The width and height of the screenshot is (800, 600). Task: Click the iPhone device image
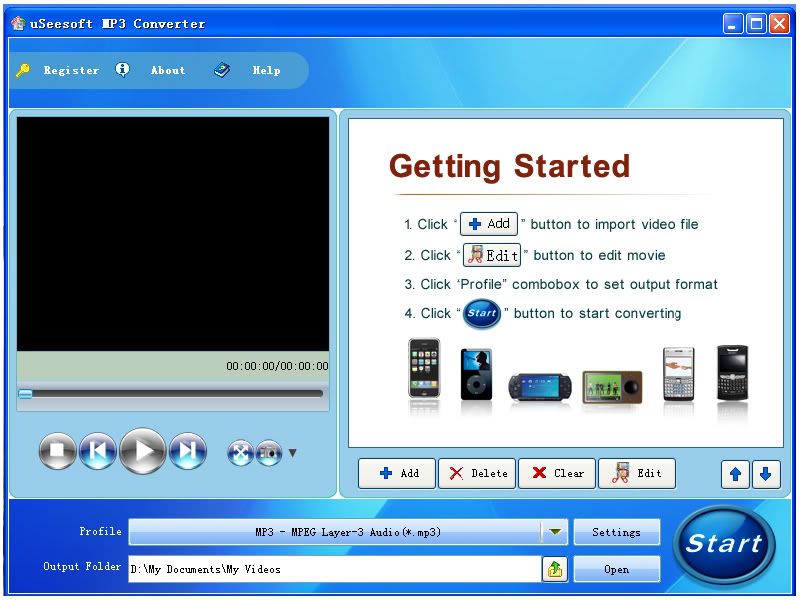tap(423, 368)
